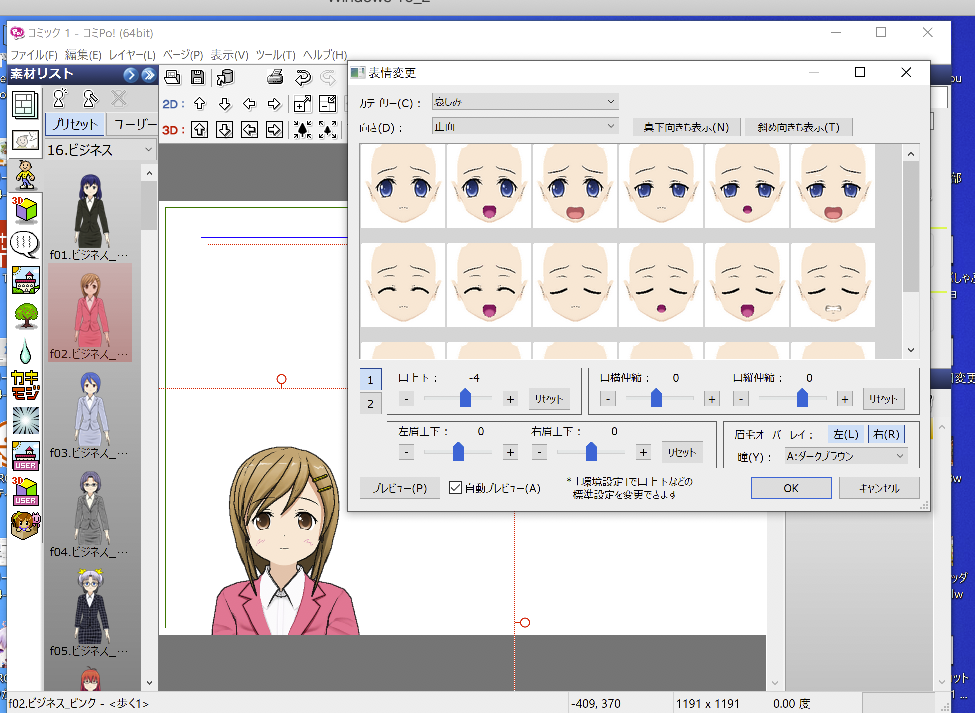Click the 3D rotate right arrow icon

point(274,129)
